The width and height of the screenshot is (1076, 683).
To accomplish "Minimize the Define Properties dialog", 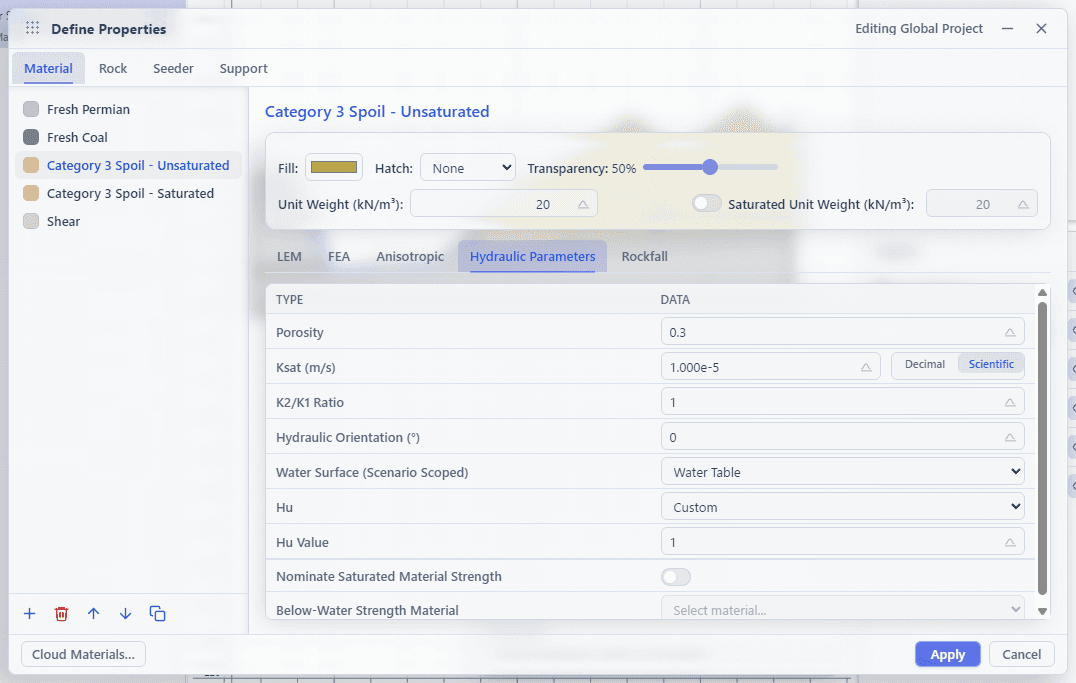I will 1007,28.
